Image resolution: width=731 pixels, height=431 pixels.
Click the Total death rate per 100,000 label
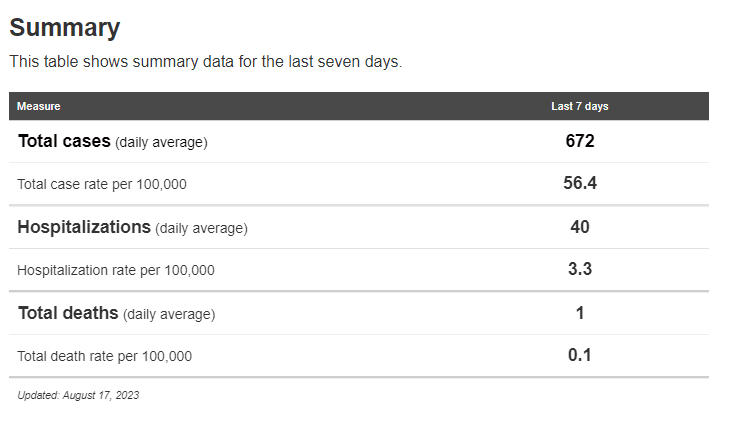pos(105,356)
